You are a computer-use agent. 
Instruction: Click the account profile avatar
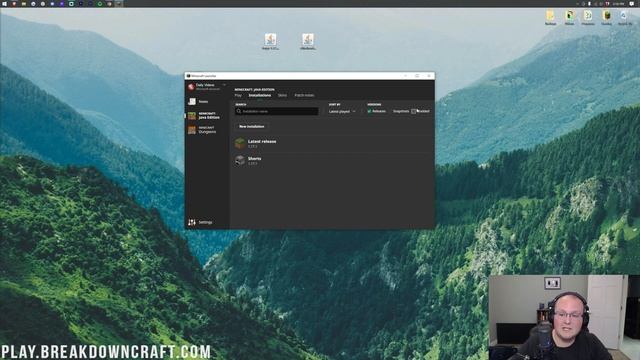(191, 87)
